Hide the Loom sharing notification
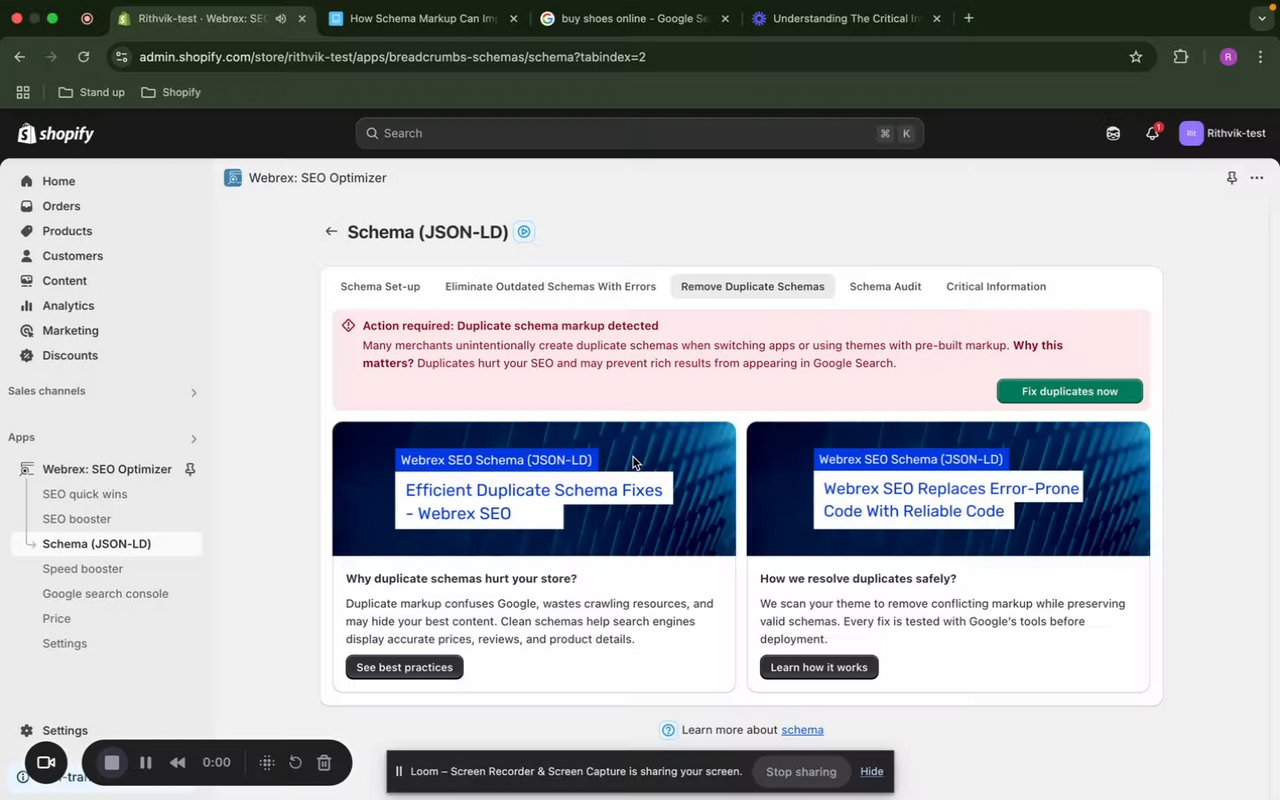The height and width of the screenshot is (800, 1280). pos(871,771)
